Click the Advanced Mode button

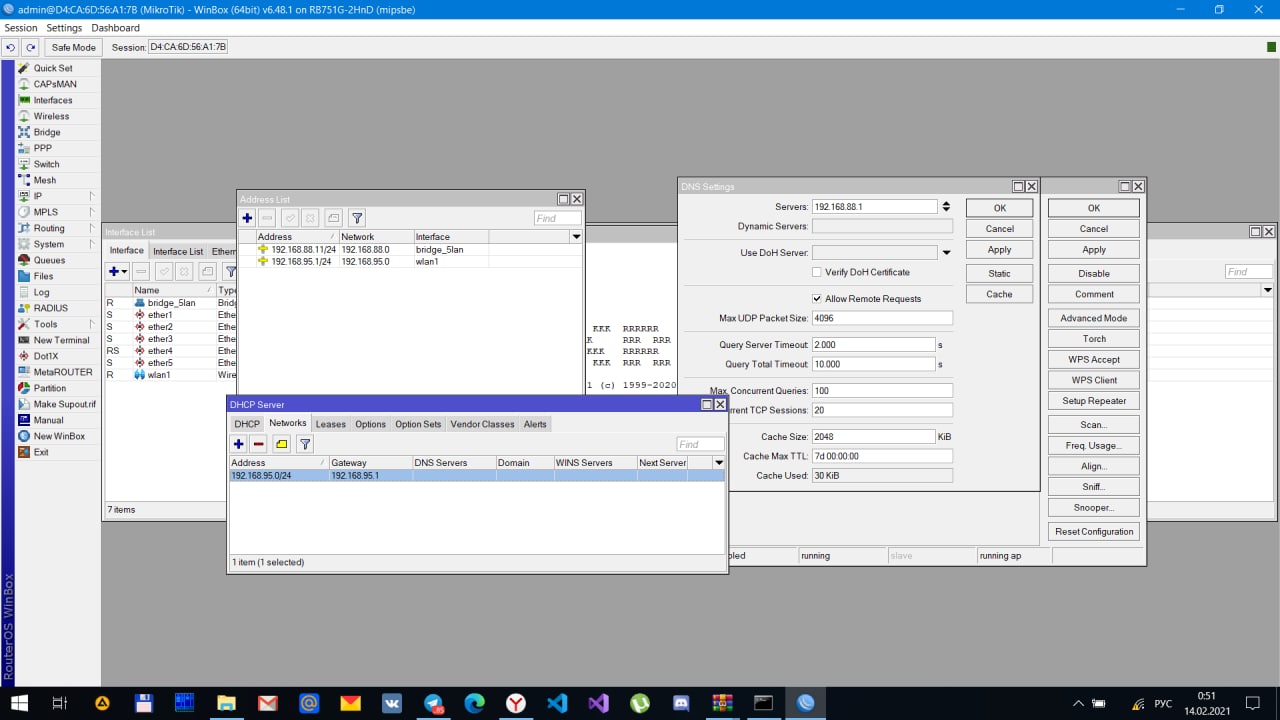pos(1094,318)
